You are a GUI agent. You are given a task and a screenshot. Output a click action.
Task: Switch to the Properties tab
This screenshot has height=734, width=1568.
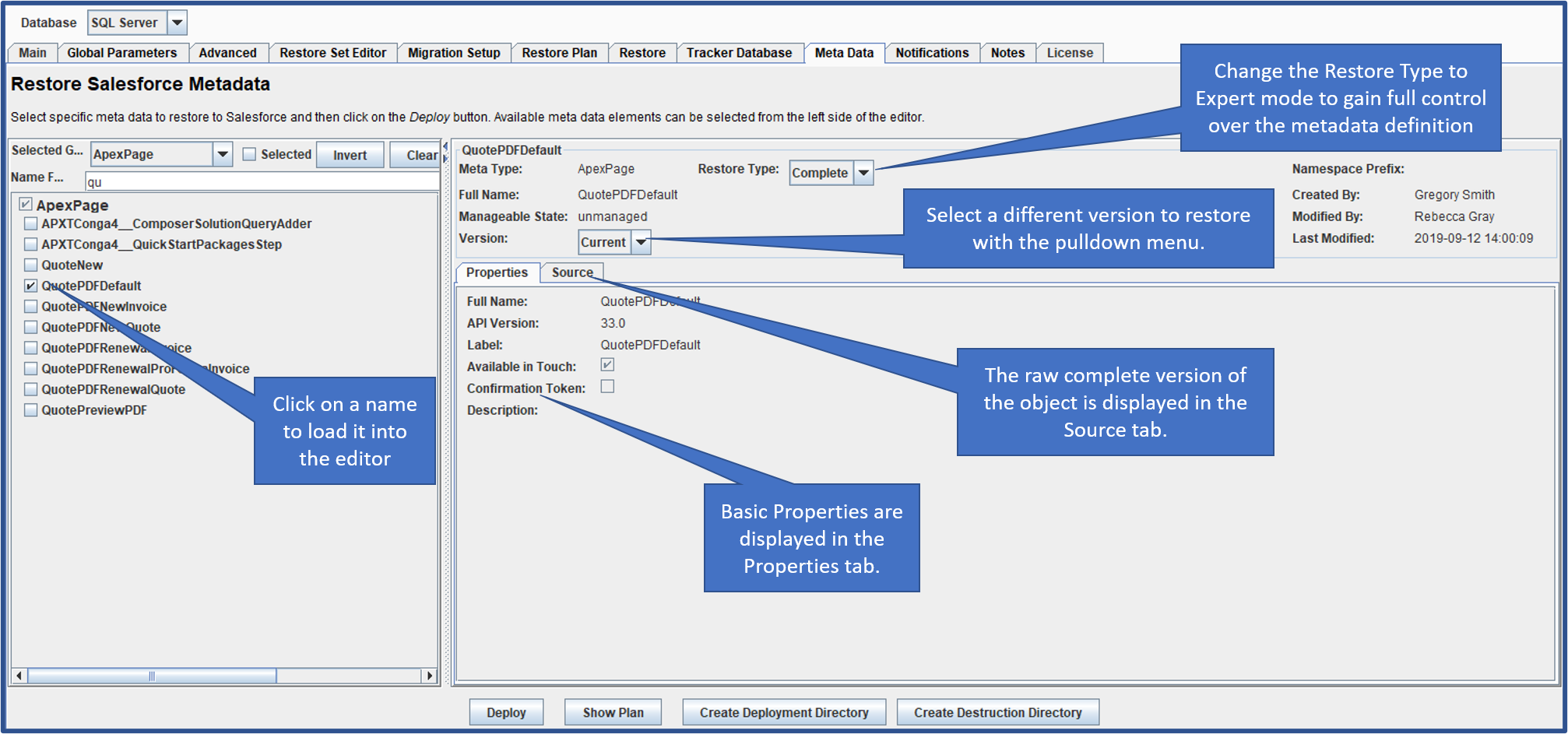[x=497, y=272]
